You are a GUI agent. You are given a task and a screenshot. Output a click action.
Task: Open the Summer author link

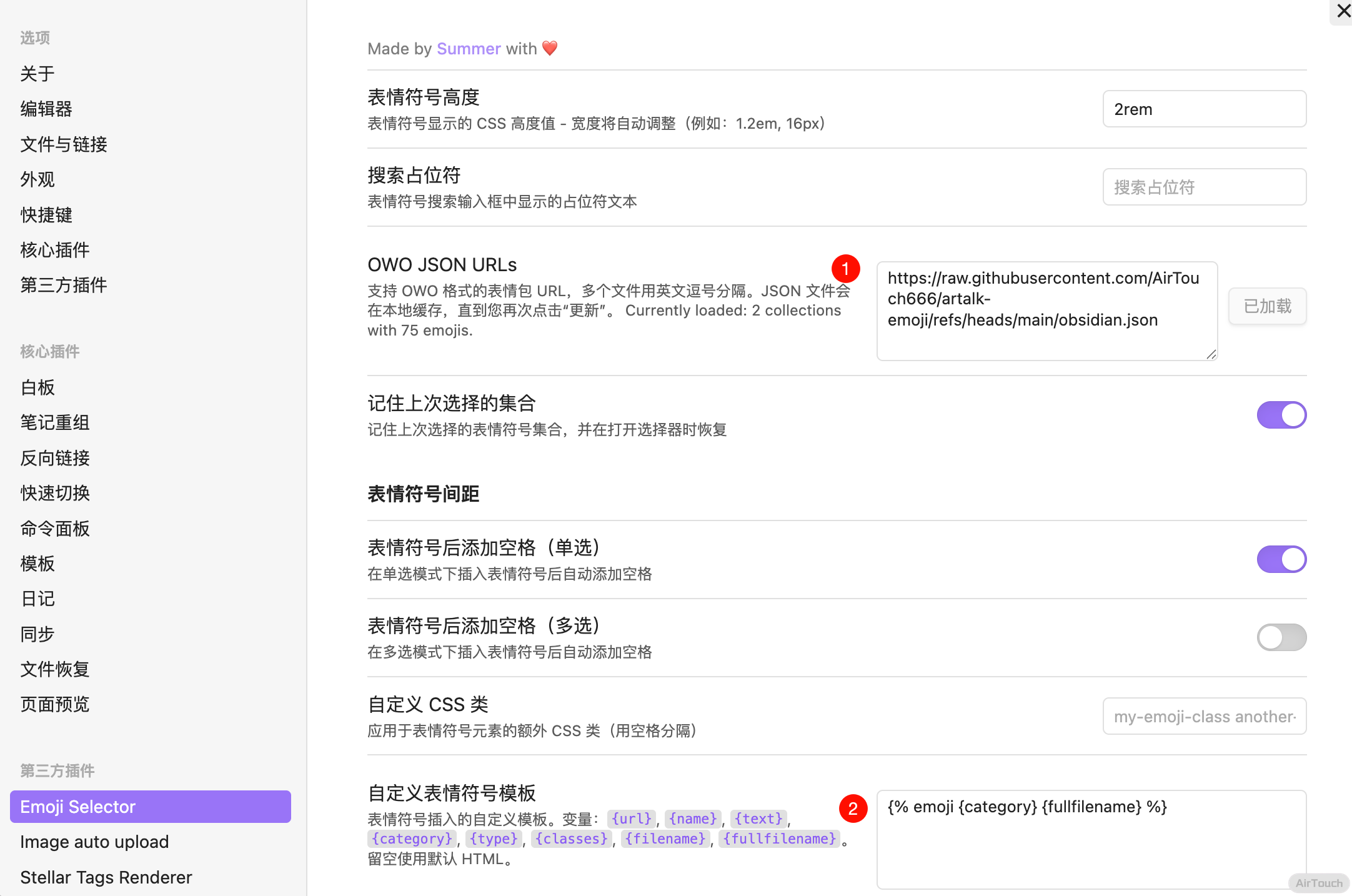click(x=469, y=49)
